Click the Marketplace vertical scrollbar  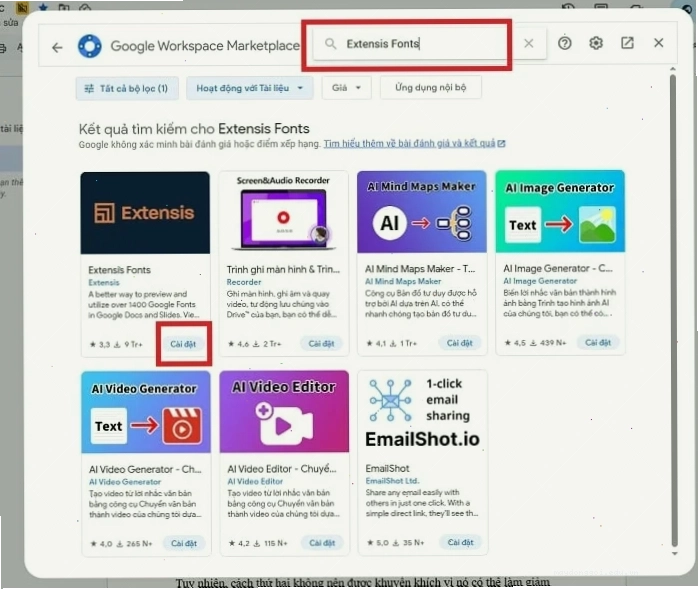(674, 310)
